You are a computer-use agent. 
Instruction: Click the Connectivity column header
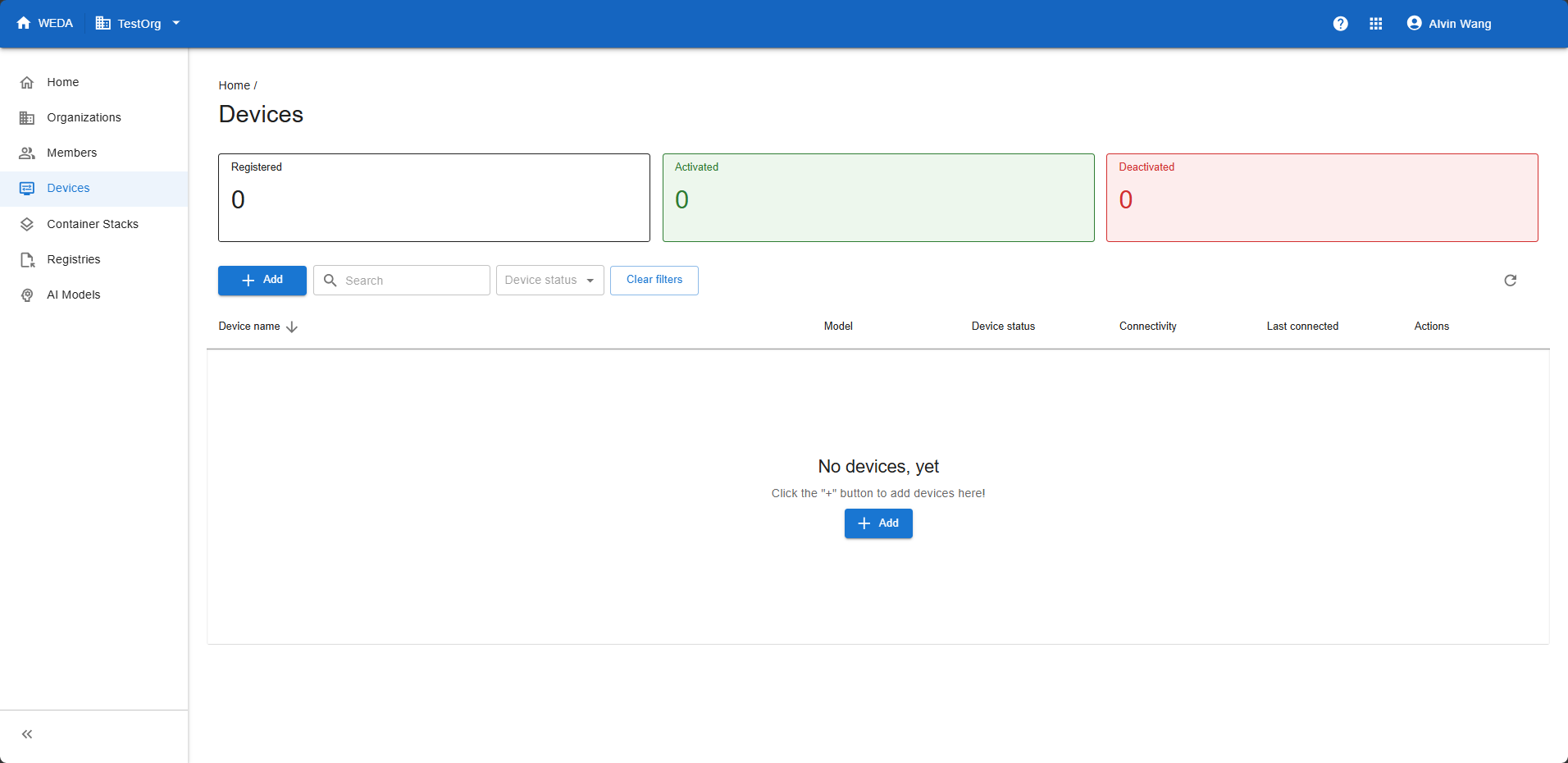(1148, 327)
